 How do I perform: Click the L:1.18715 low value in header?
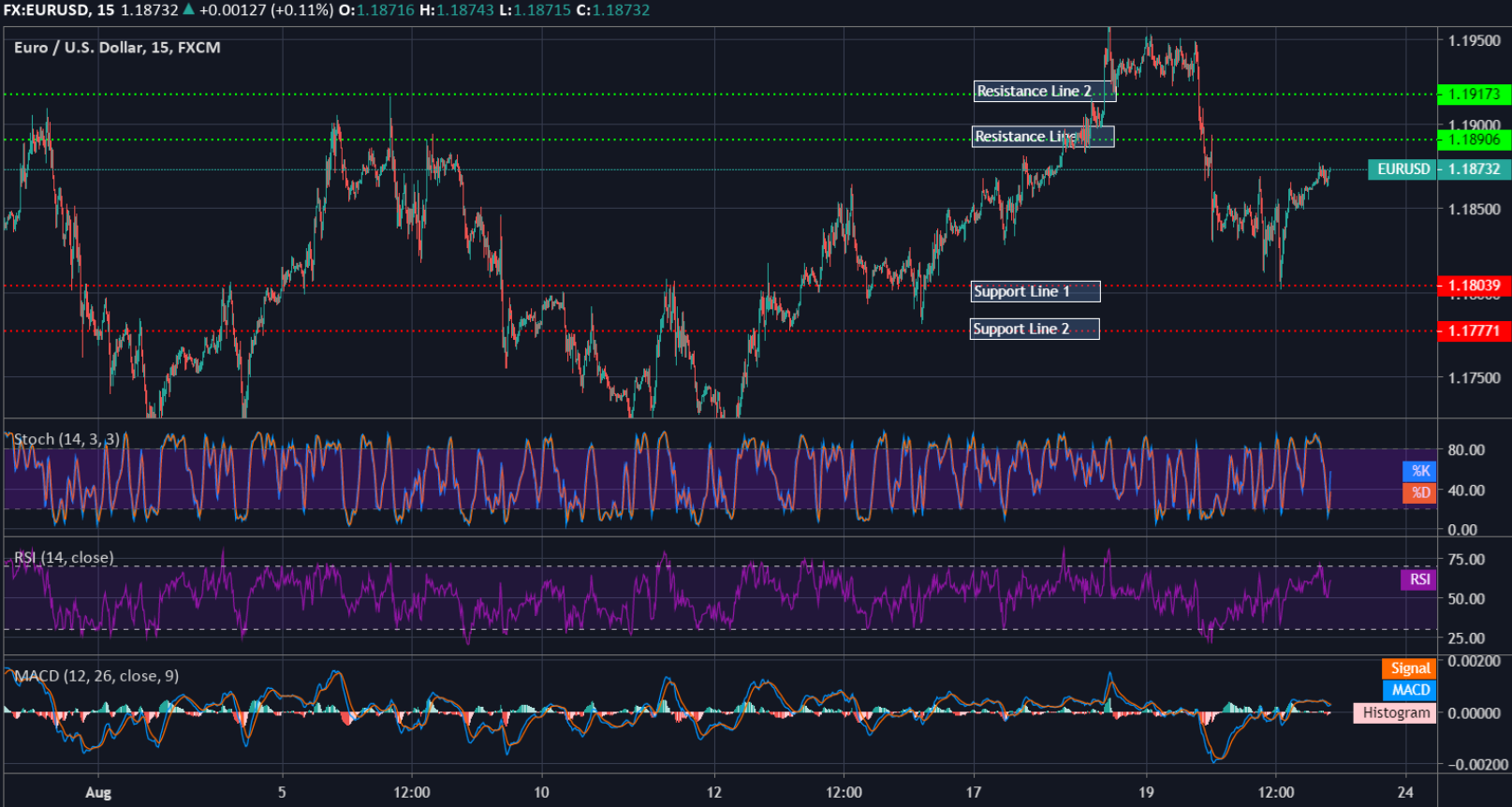point(535,10)
